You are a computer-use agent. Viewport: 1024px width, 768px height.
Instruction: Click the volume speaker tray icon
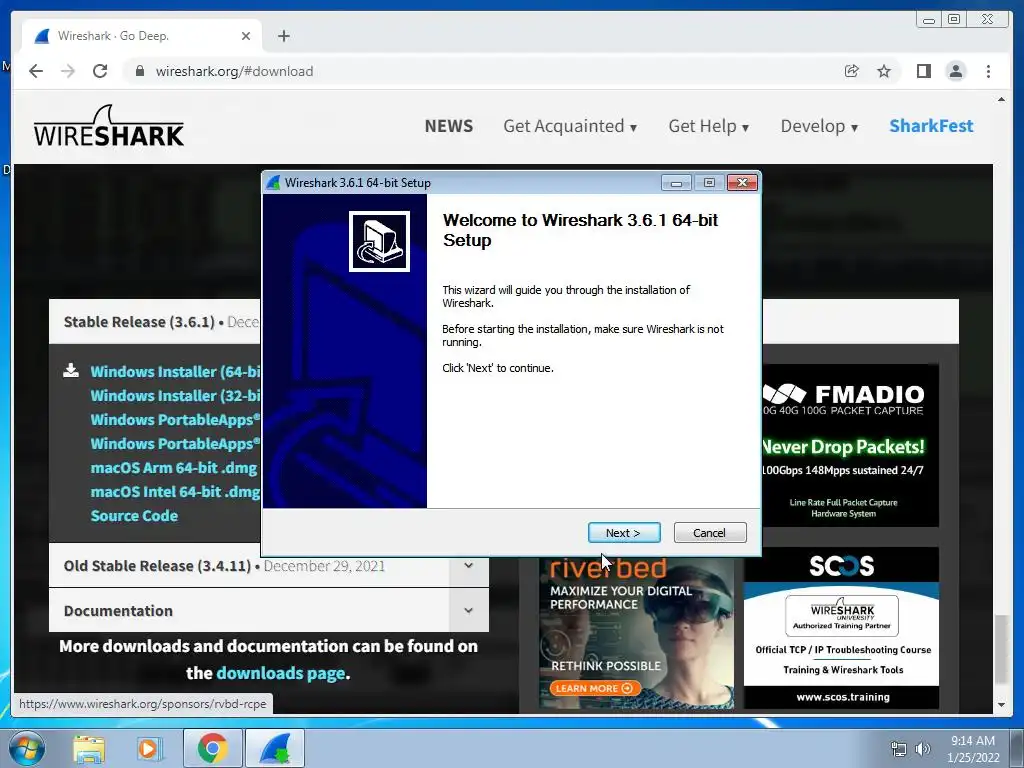pyautogui.click(x=923, y=749)
